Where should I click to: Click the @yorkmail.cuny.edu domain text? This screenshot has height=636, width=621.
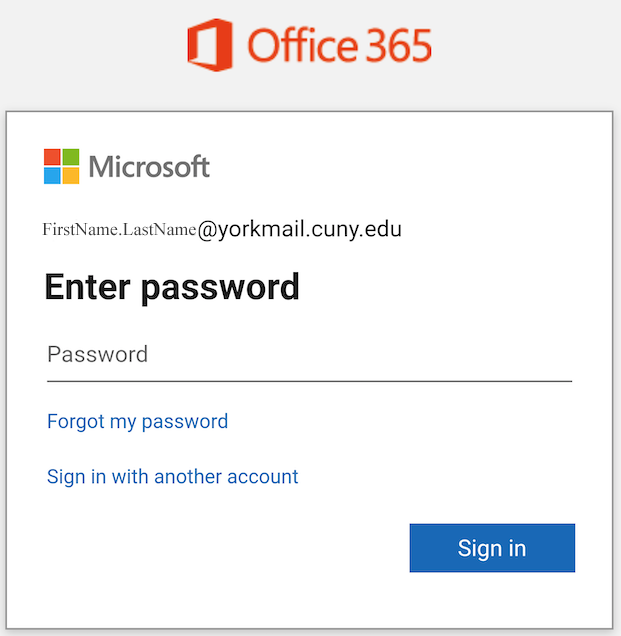[x=300, y=230]
